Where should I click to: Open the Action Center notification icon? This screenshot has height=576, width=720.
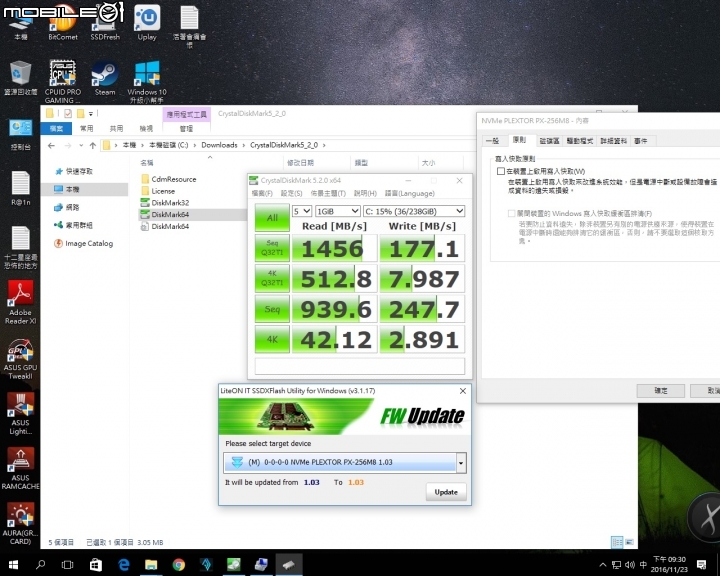[702, 565]
